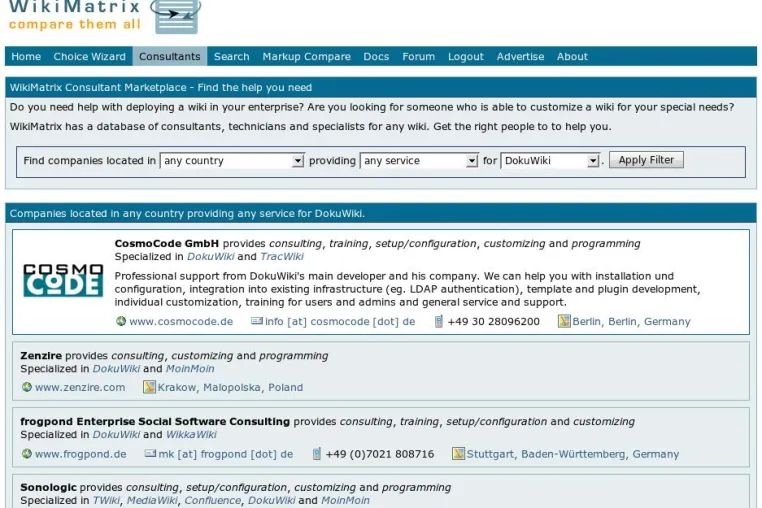The height and width of the screenshot is (508, 762).
Task: Click phone icon beside +49 (0)7021 808716
Action: [x=316, y=454]
